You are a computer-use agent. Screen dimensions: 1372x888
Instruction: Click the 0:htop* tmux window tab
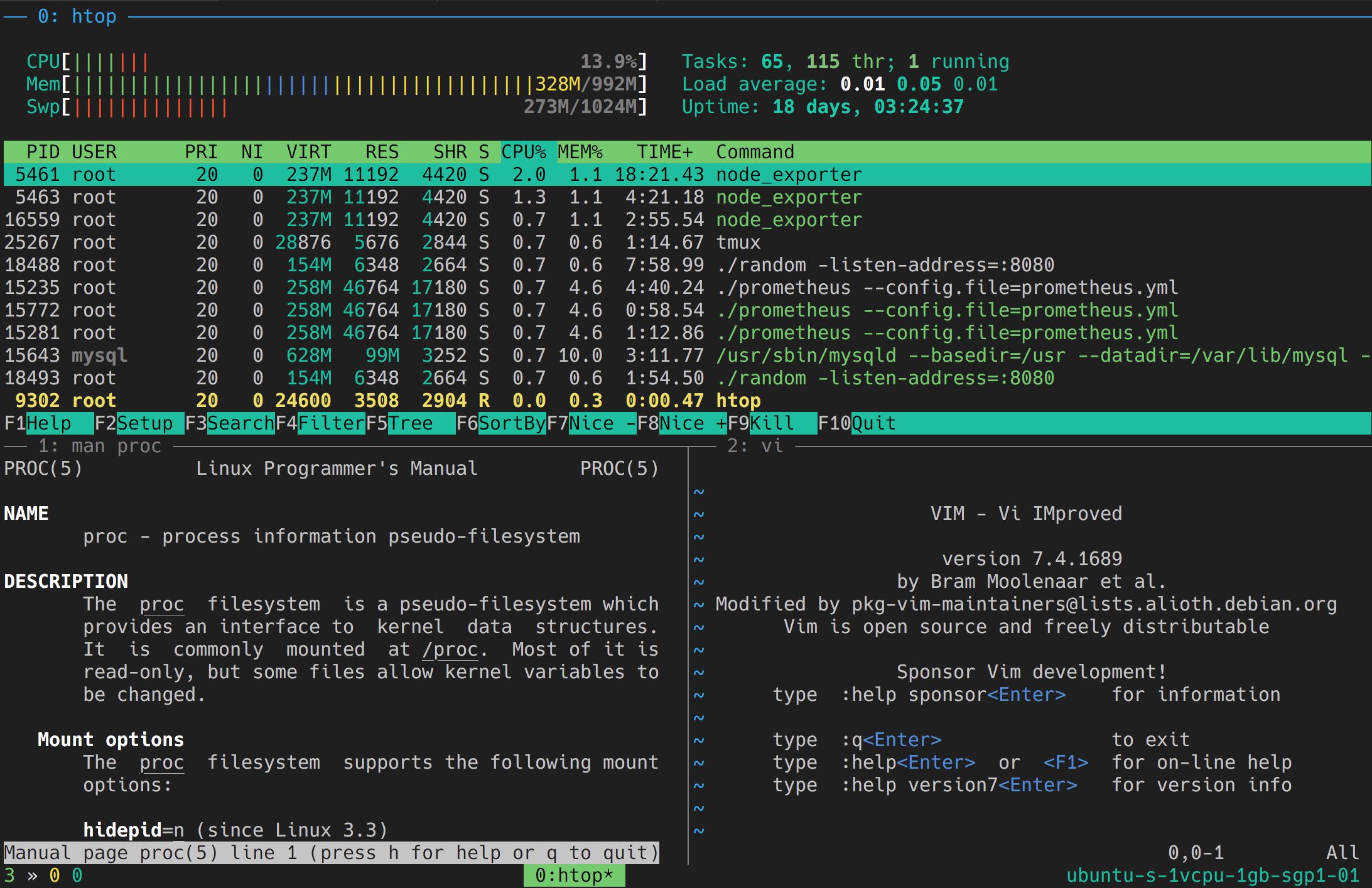click(574, 875)
